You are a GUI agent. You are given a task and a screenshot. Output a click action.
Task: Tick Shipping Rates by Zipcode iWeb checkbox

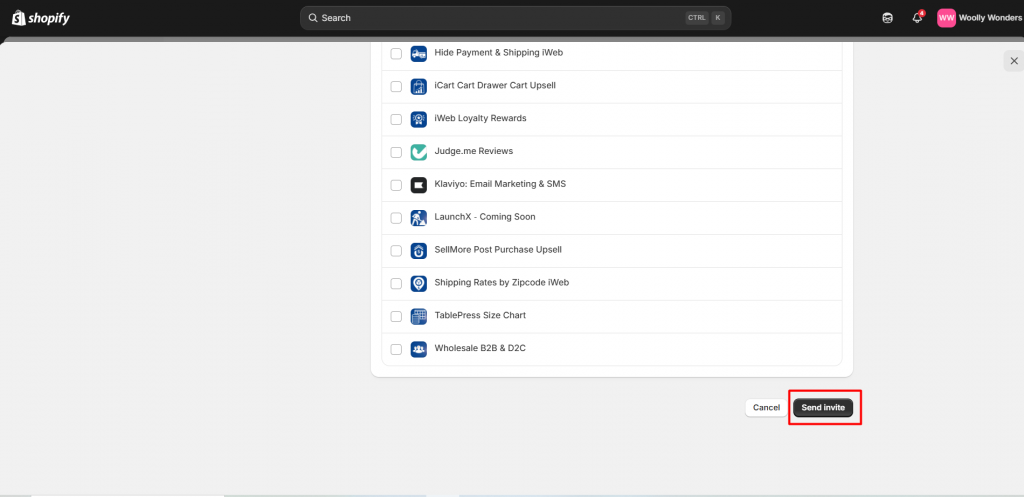click(396, 283)
